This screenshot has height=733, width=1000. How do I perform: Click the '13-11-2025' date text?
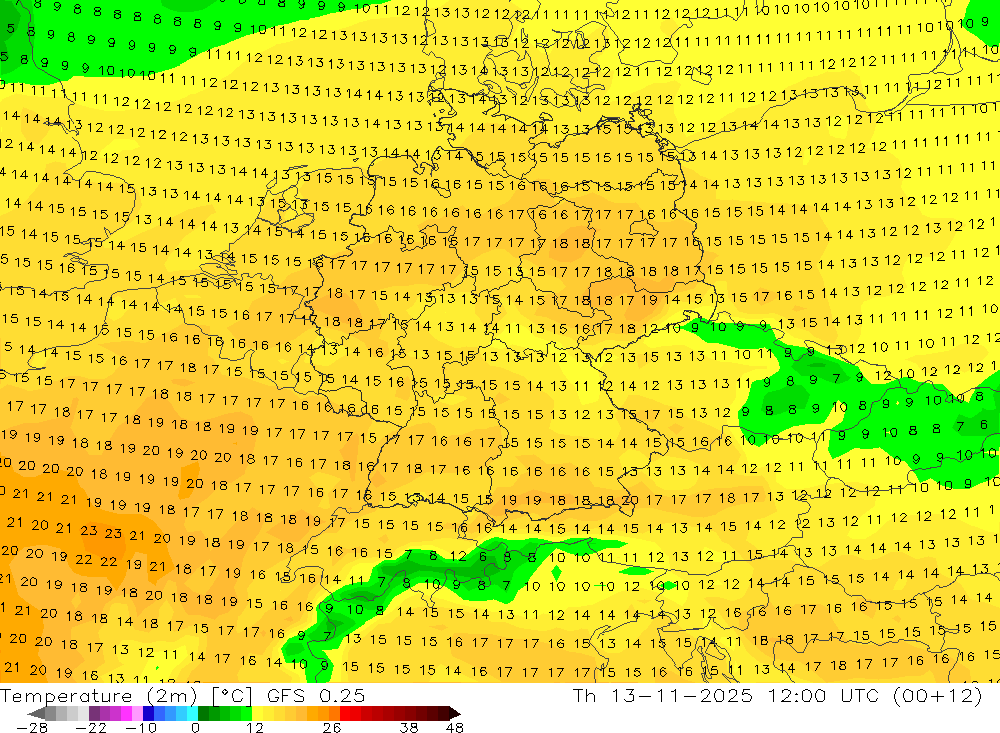pyautogui.click(x=682, y=695)
